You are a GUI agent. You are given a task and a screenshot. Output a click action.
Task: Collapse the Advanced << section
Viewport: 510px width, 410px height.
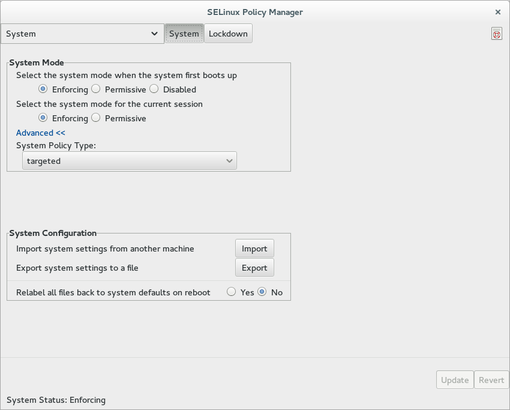41,133
